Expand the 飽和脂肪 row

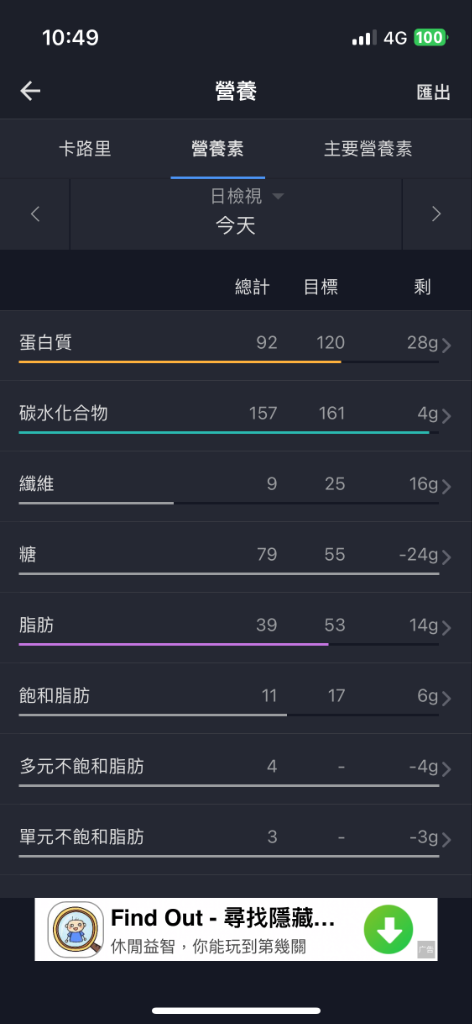click(236, 698)
